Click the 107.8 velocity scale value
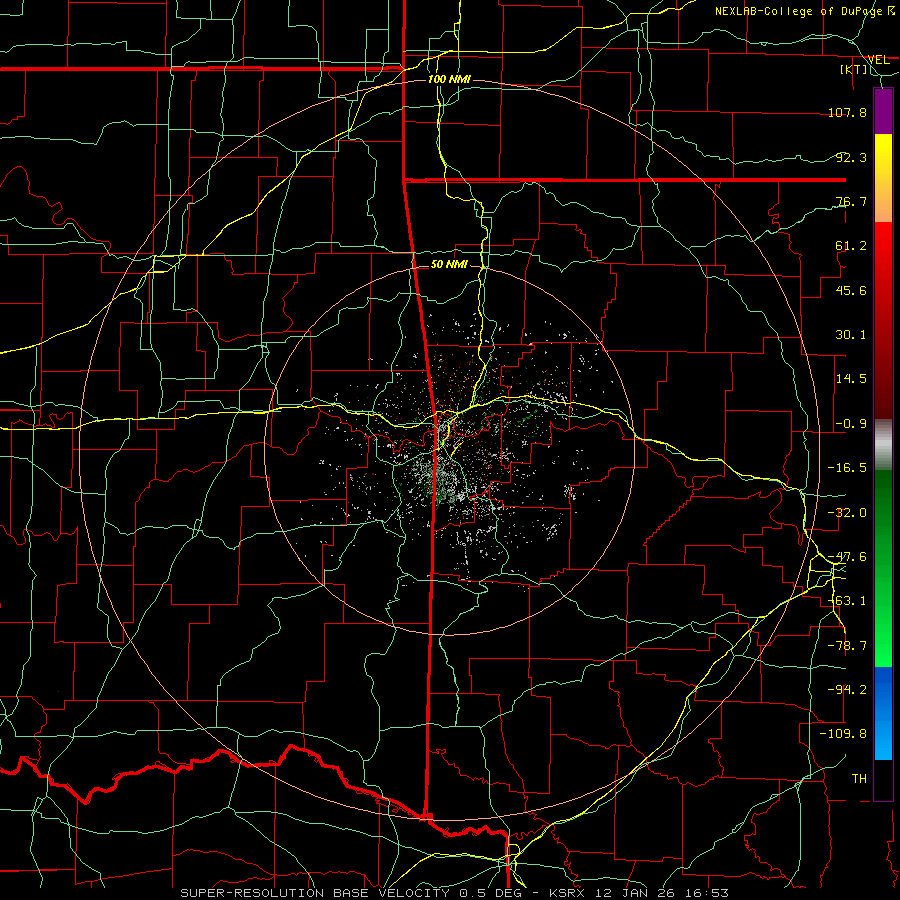This screenshot has height=900, width=900. 848,112
